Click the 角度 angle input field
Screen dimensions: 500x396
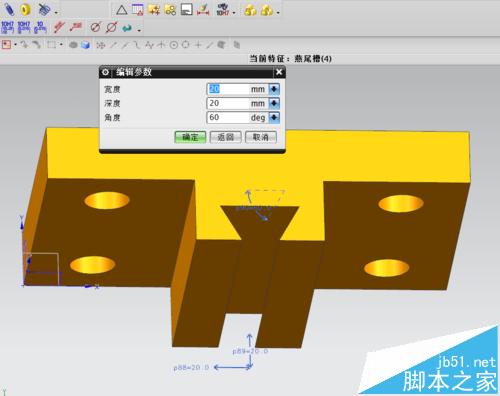pyautogui.click(x=229, y=117)
